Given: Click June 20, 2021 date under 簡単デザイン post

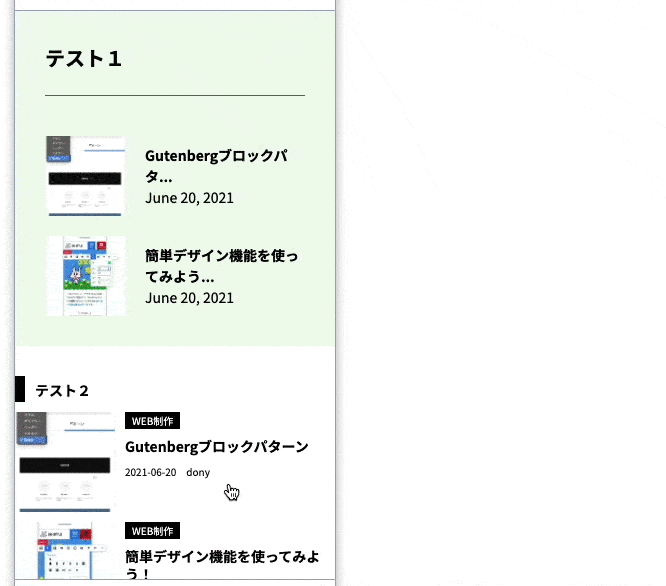Looking at the screenshot, I should point(189,298).
